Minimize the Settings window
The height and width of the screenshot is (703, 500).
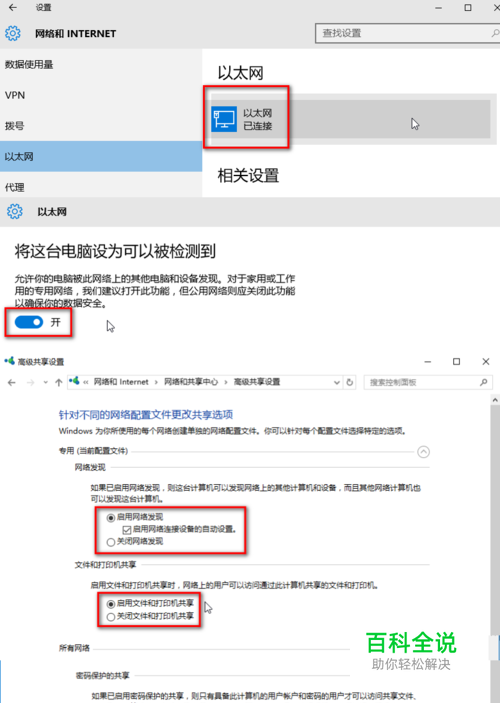point(439,8)
